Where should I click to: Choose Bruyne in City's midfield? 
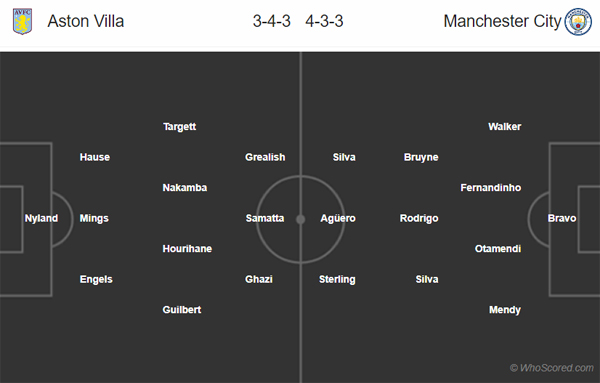tap(421, 158)
